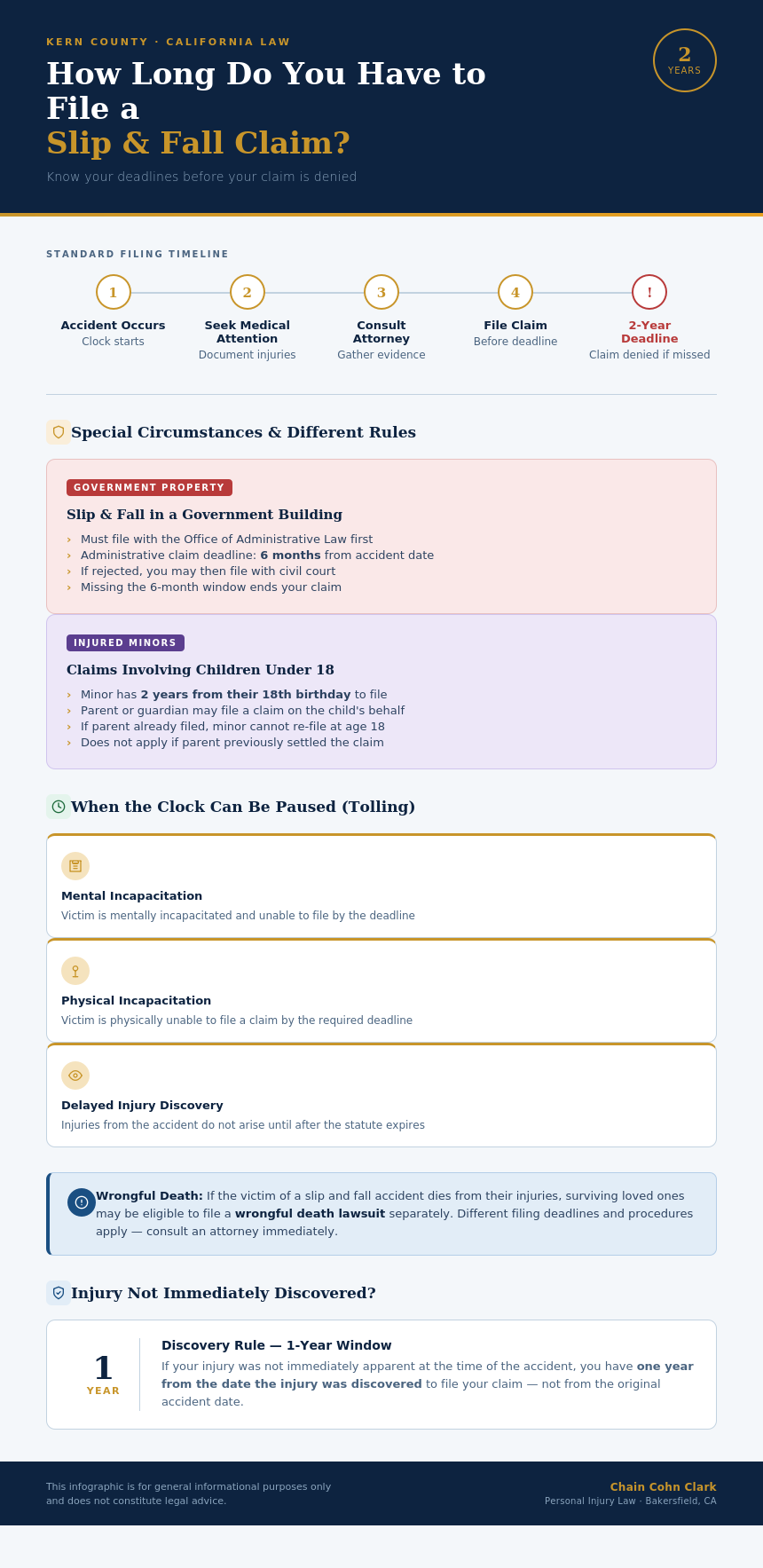Click the large 1 Year number
763x1568 pixels.
point(103,1369)
